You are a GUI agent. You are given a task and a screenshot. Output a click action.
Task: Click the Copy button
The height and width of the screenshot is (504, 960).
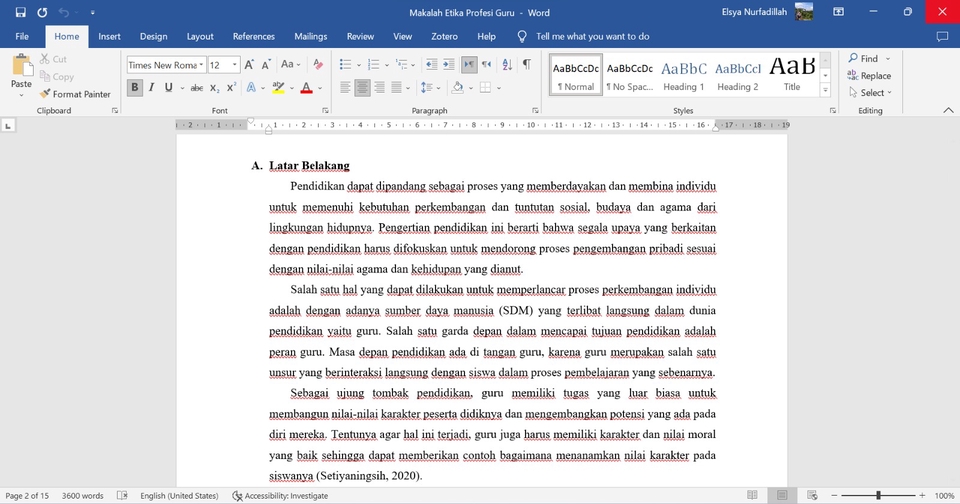click(56, 77)
